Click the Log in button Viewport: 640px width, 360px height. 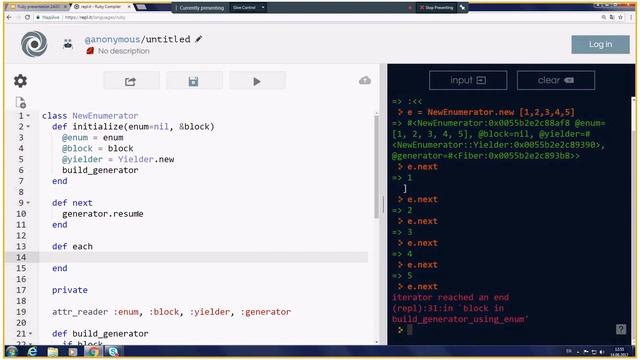600,44
